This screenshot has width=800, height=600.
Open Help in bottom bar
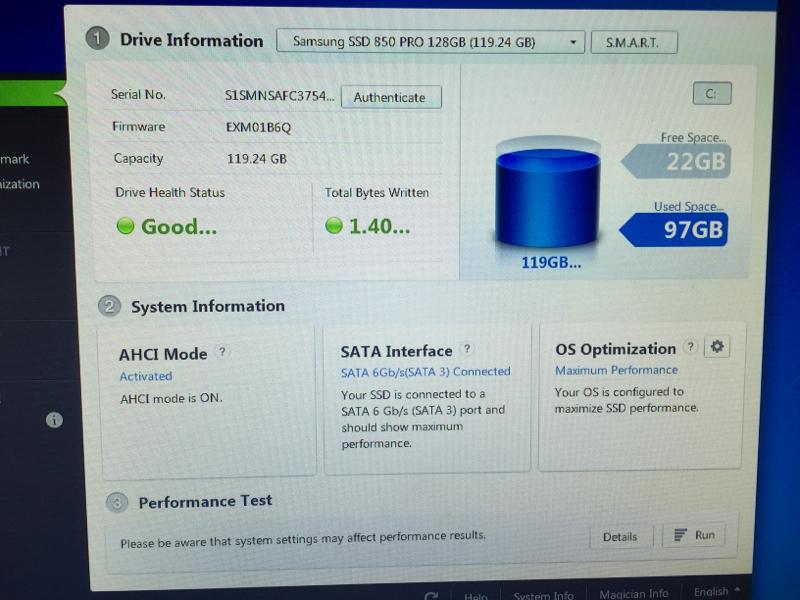(475, 595)
